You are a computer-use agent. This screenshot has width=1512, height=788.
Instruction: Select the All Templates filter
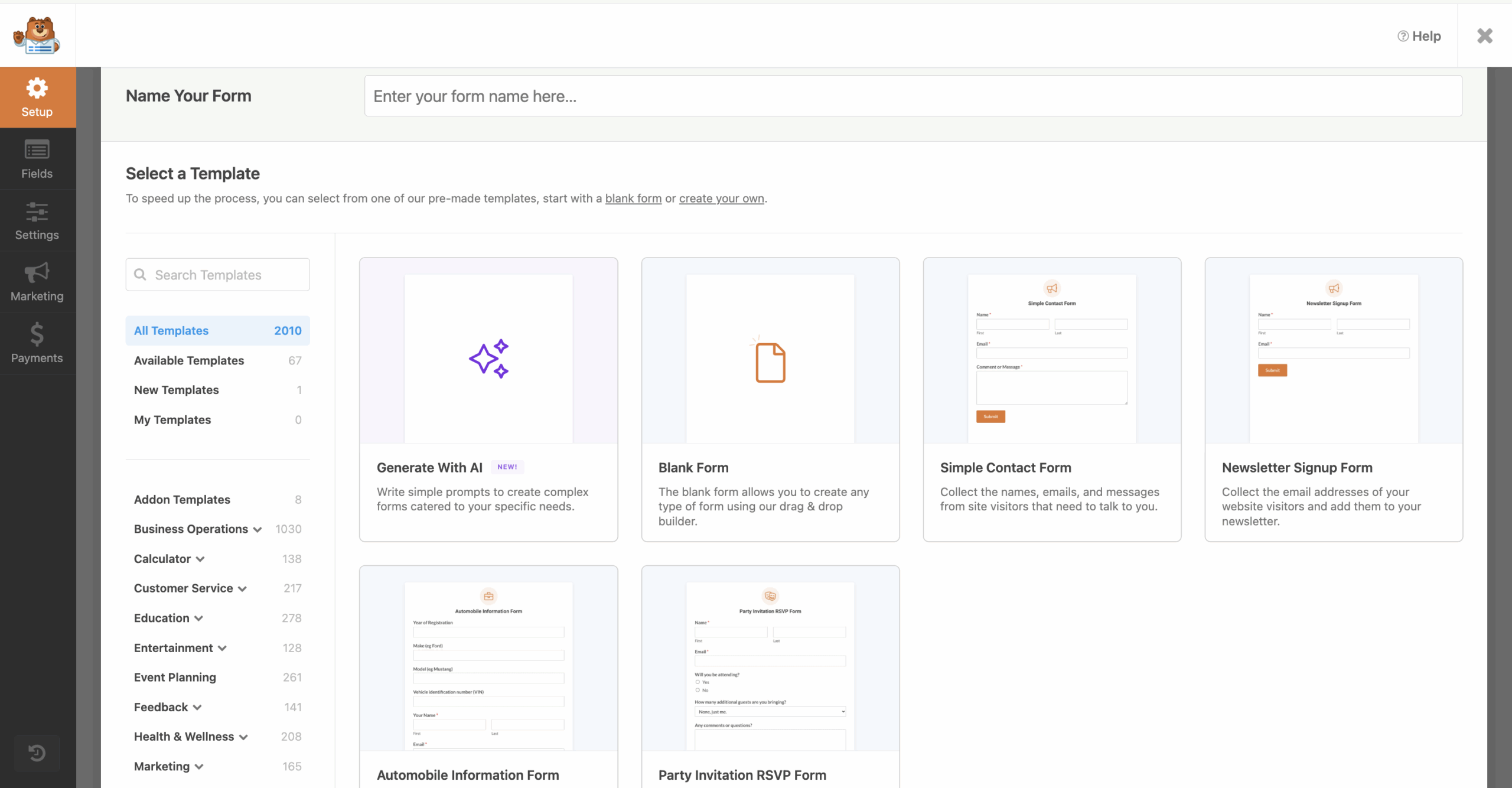point(171,331)
